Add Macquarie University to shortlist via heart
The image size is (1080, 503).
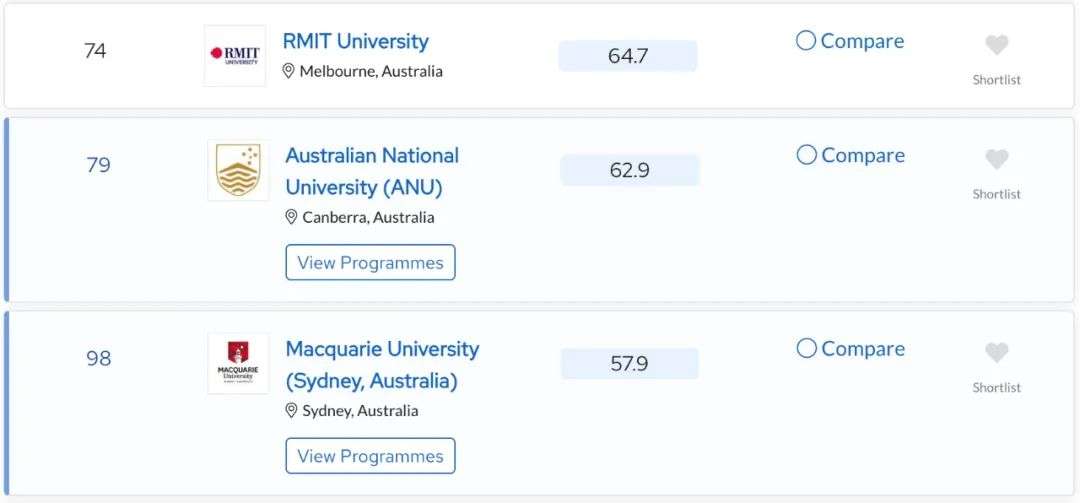pos(996,352)
